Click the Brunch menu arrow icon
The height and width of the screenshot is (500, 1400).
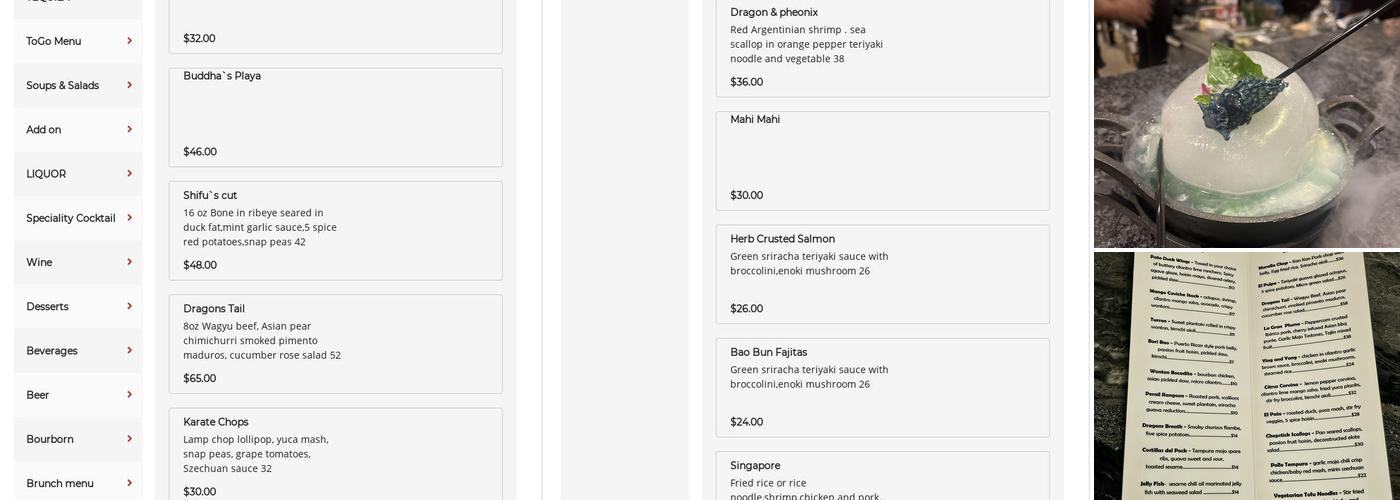click(129, 482)
